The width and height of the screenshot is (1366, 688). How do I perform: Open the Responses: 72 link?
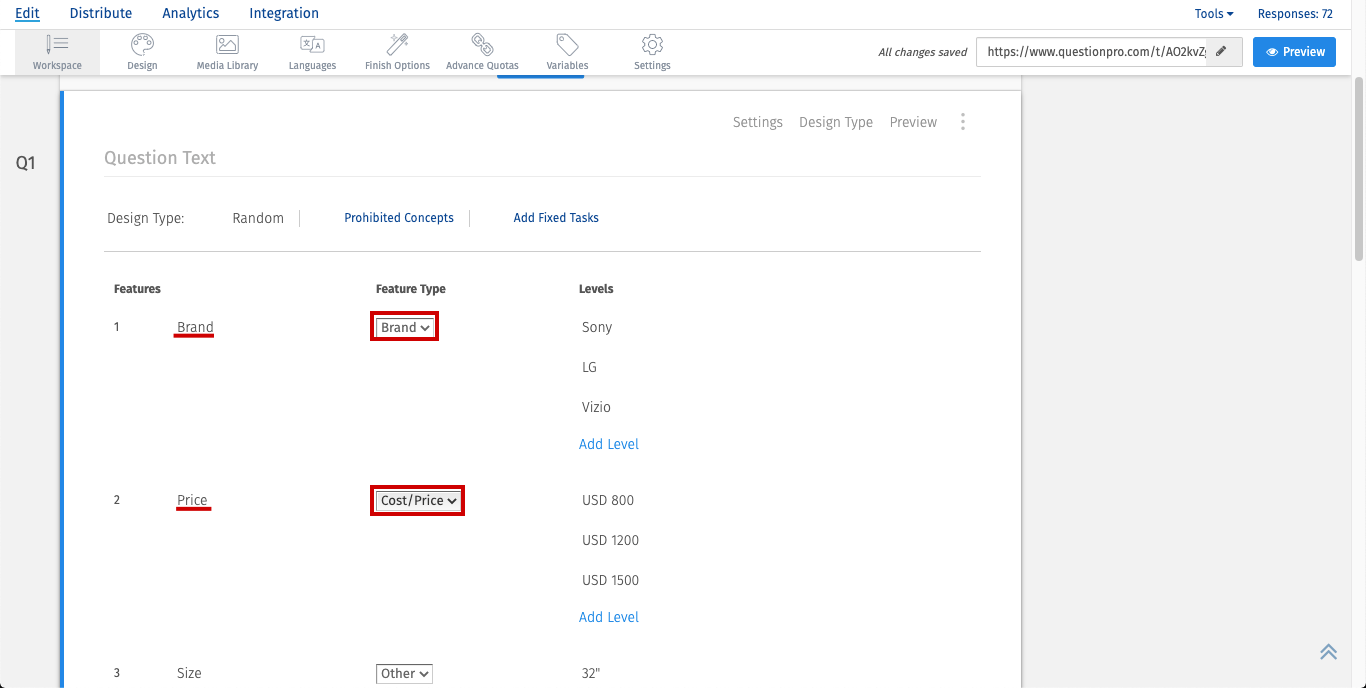(x=1295, y=14)
